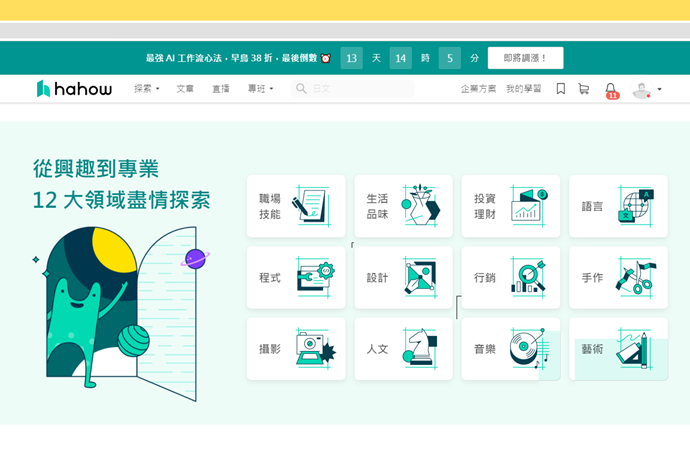Expand the 探索 dropdown menu
The height and width of the screenshot is (468, 690).
click(x=147, y=89)
